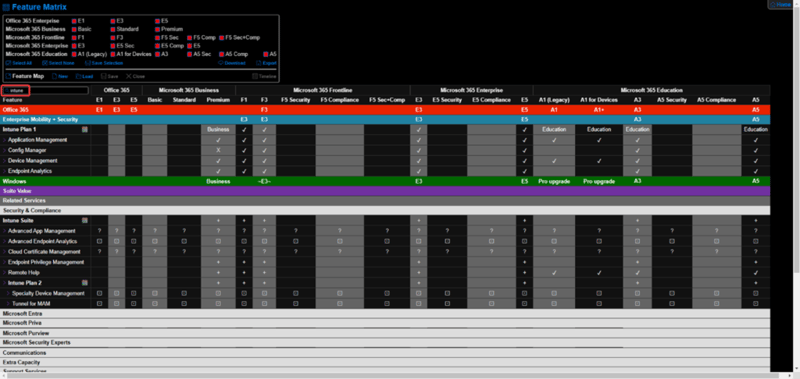Click the Timeline button

pyautogui.click(x=264, y=76)
